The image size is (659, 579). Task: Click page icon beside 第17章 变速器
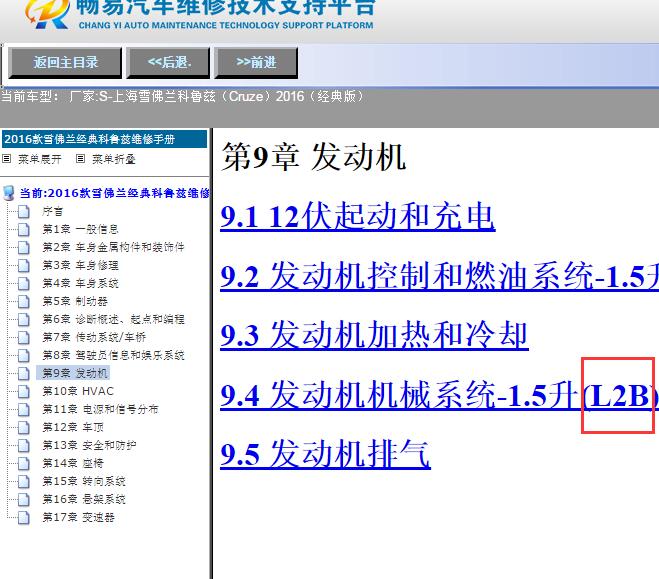(x=24, y=517)
